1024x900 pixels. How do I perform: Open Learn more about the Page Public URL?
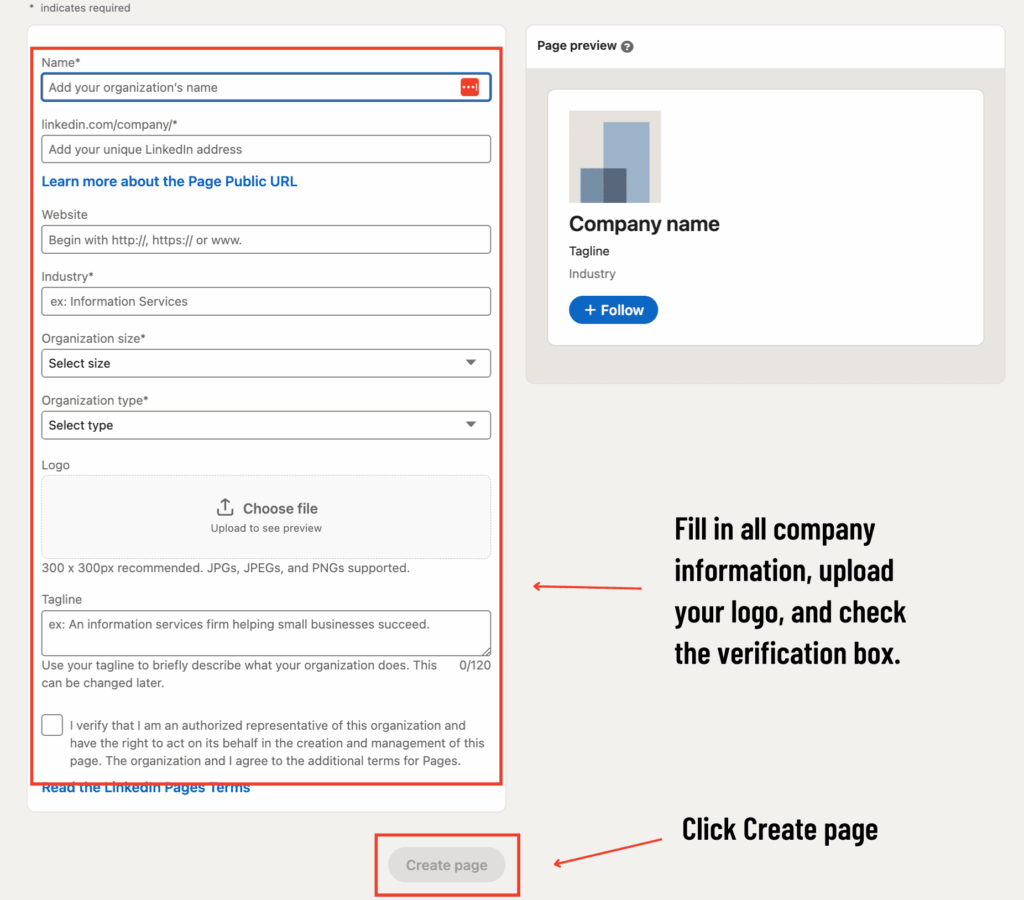pyautogui.click(x=169, y=181)
